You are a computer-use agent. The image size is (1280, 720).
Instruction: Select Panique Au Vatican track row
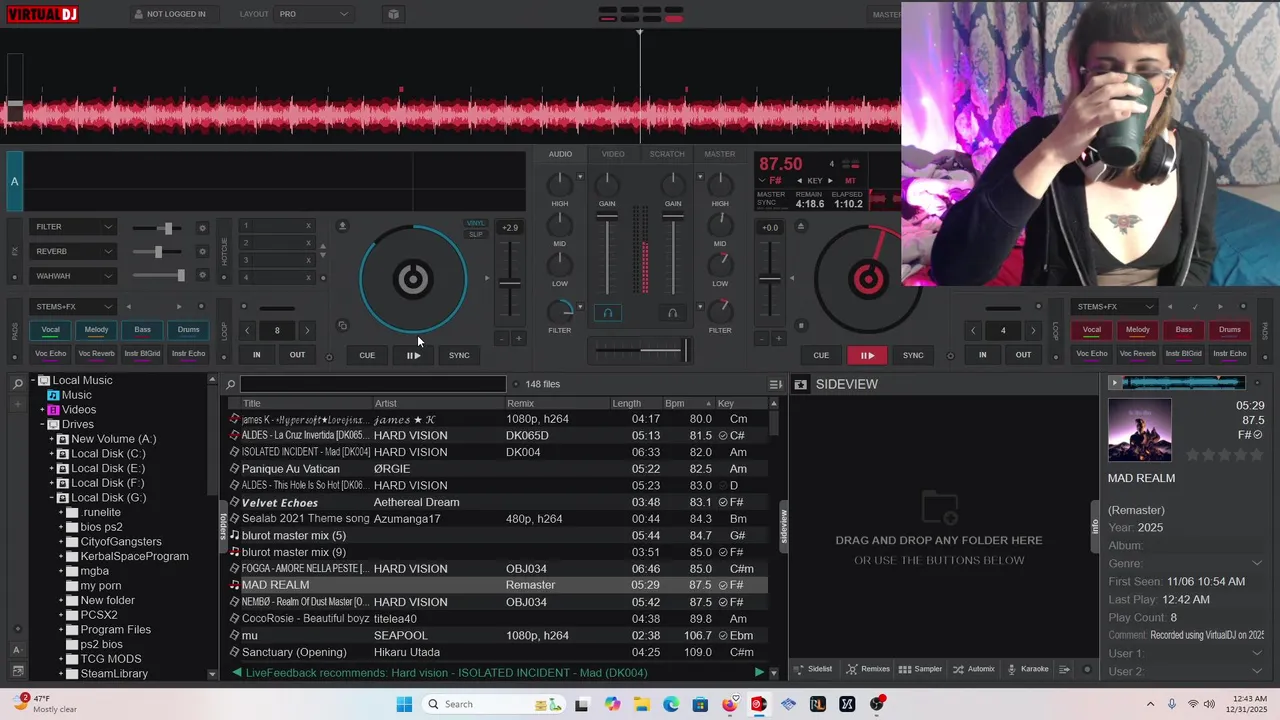click(497, 469)
